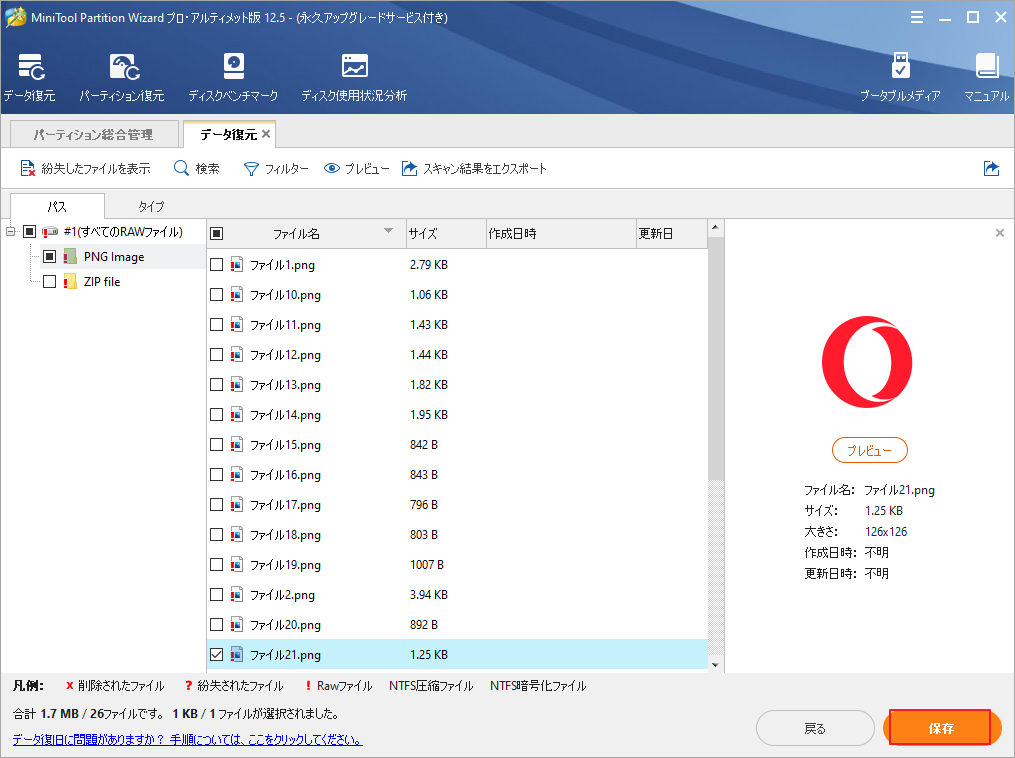Switch to パーティション総合管理 tab
This screenshot has width=1015, height=758.
click(93, 133)
